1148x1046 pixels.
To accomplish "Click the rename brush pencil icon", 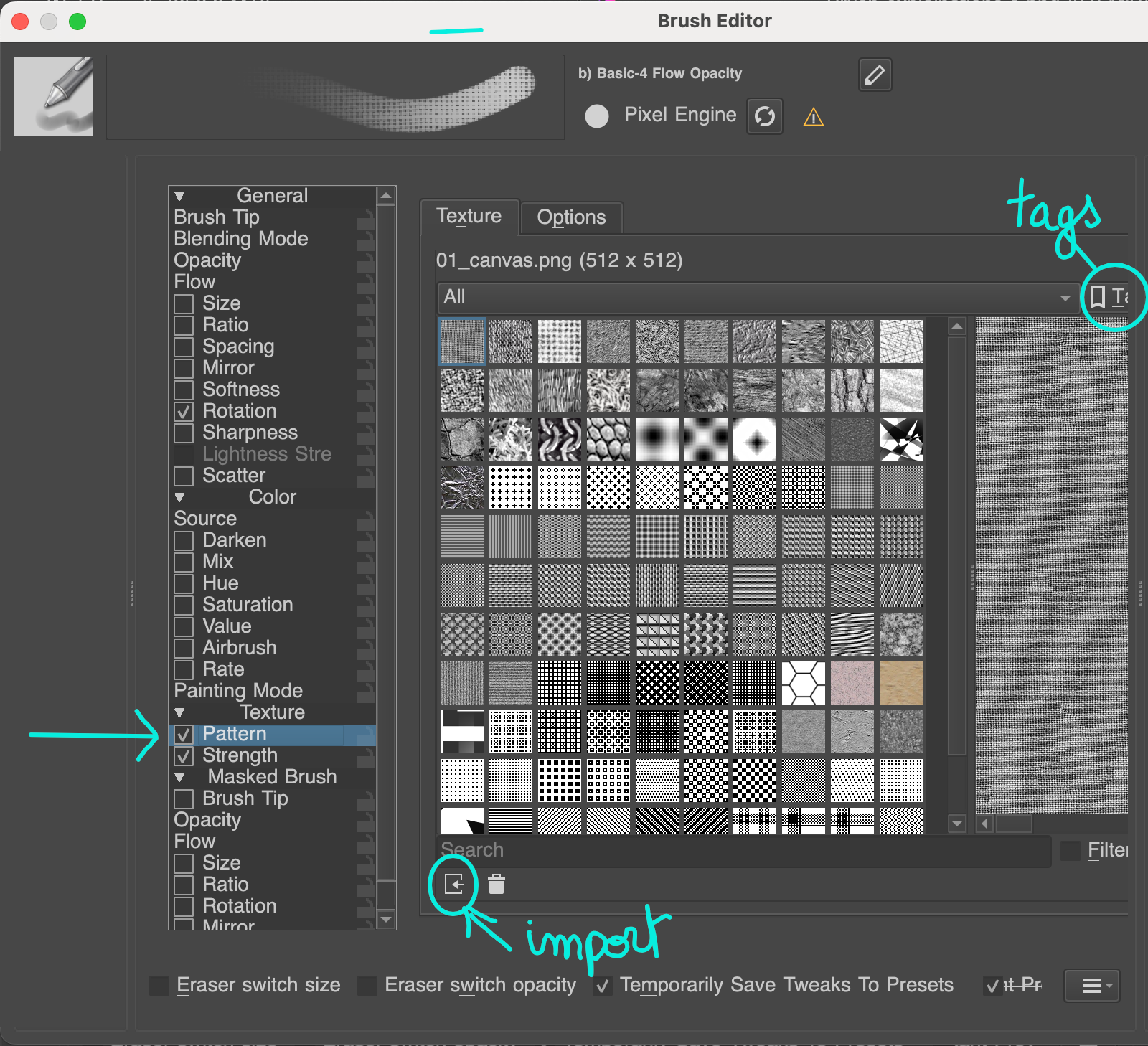I will tap(875, 75).
